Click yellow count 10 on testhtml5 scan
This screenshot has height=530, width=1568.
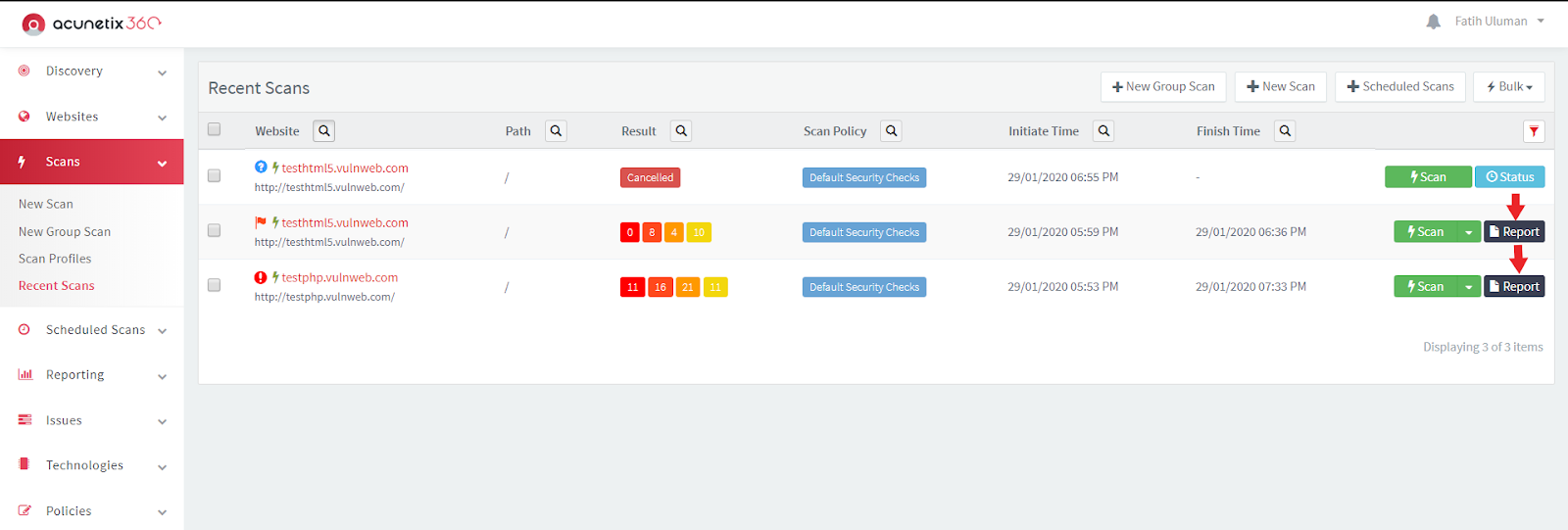[699, 232]
